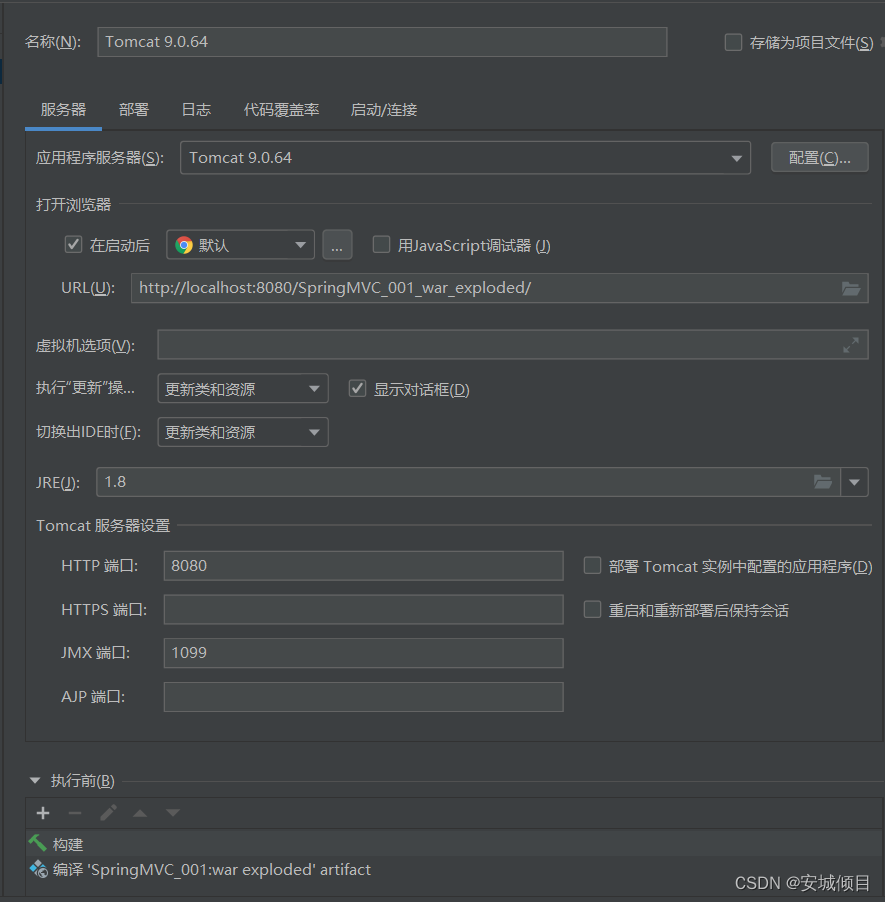Switch to 日志 tab

(x=196, y=110)
